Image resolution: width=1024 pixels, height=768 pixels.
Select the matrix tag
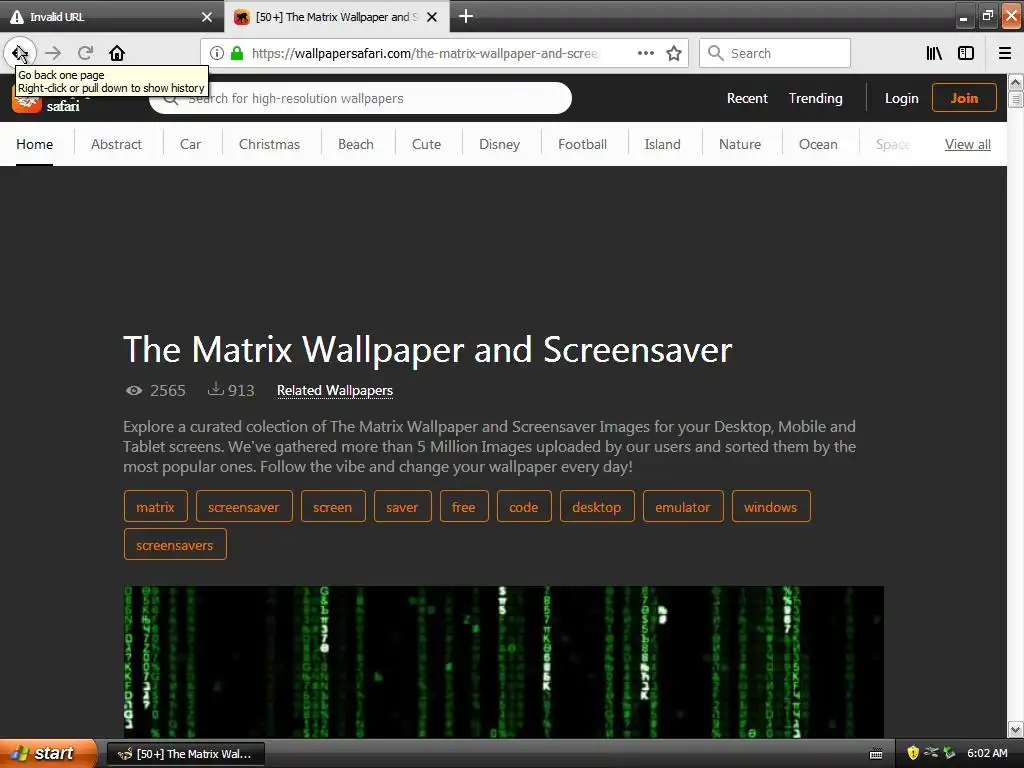tap(155, 507)
